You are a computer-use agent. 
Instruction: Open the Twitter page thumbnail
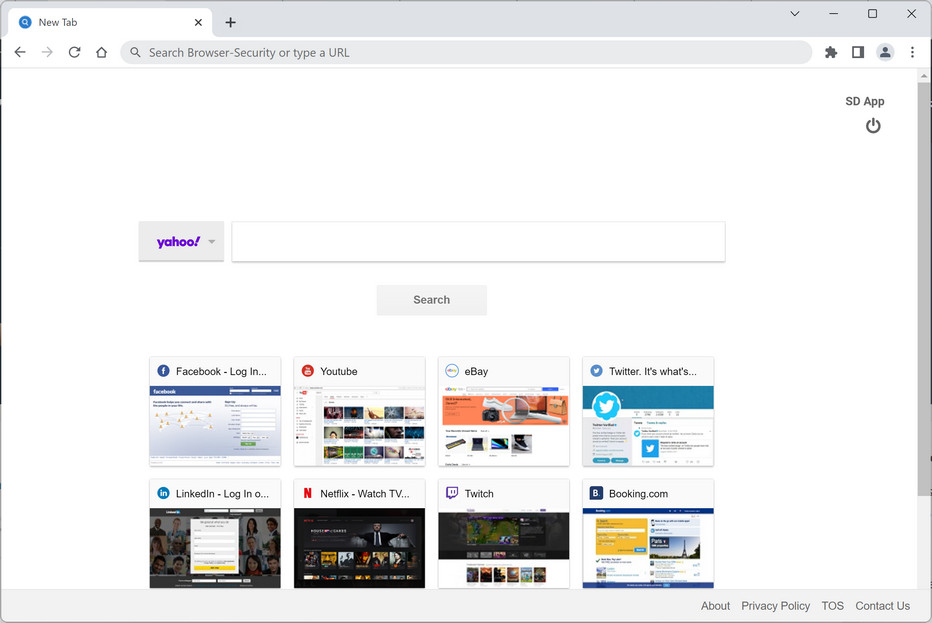click(648, 426)
